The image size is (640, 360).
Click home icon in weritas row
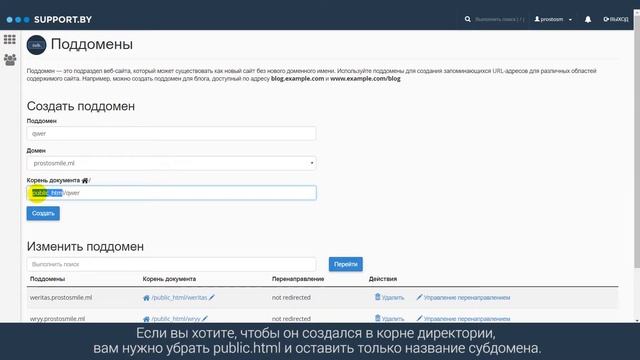pyautogui.click(x=146, y=298)
